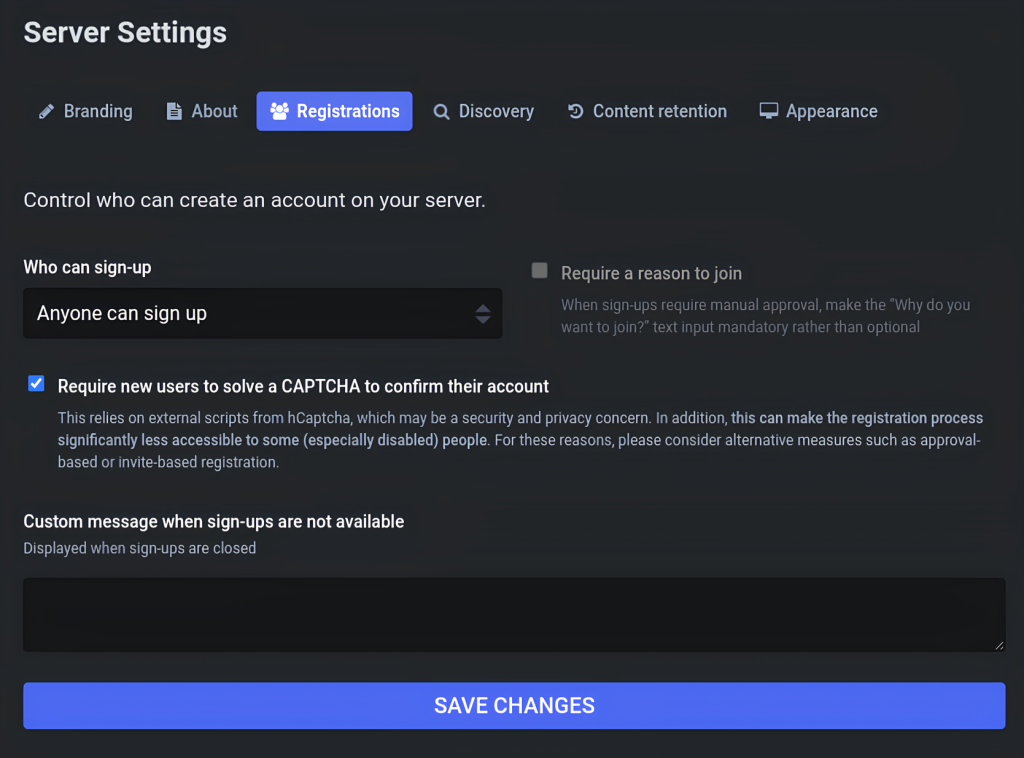Choose an option in the sign-up combo box
Viewport: 1024px width, 758px height.
(262, 313)
